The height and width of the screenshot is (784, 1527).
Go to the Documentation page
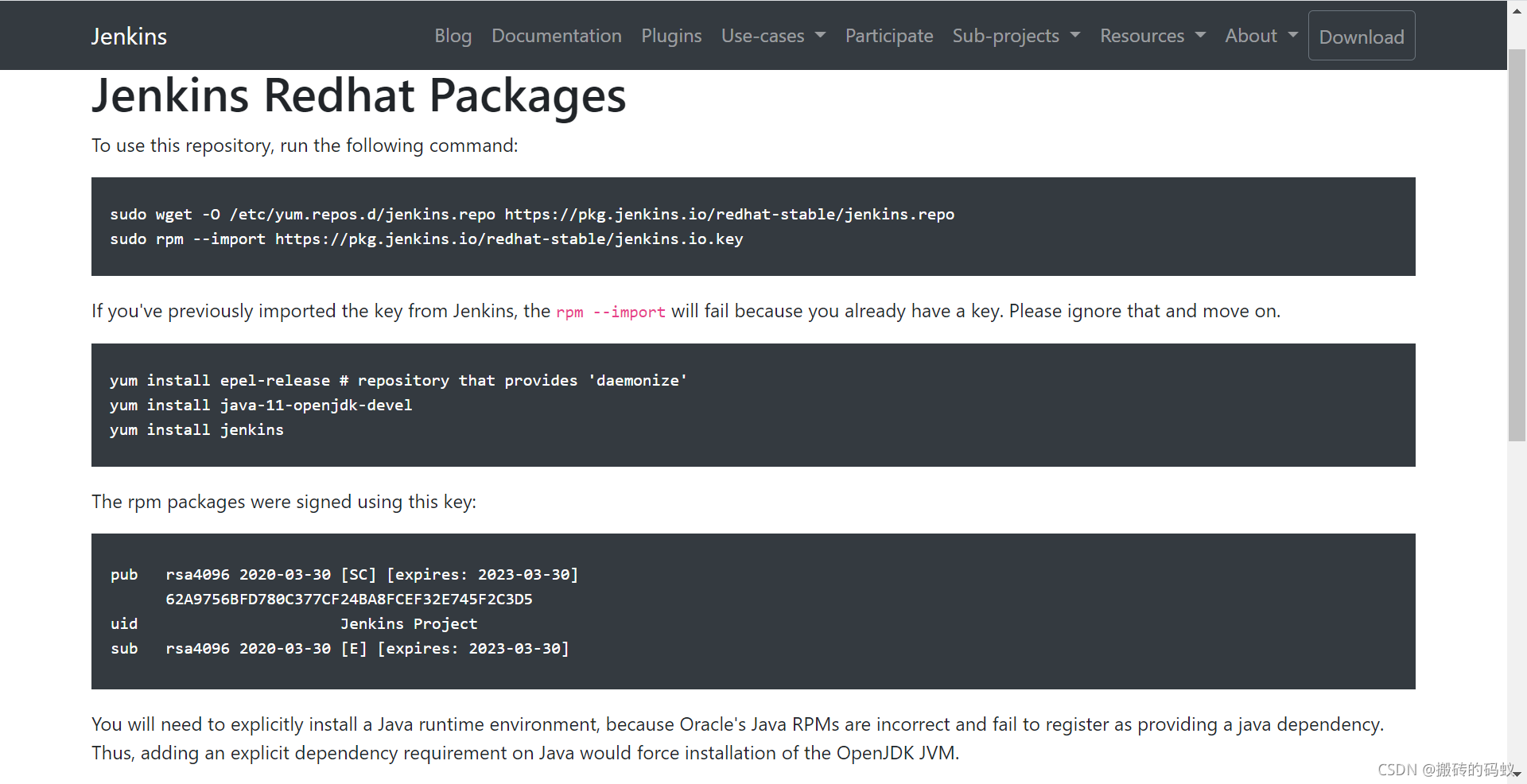pyautogui.click(x=557, y=36)
